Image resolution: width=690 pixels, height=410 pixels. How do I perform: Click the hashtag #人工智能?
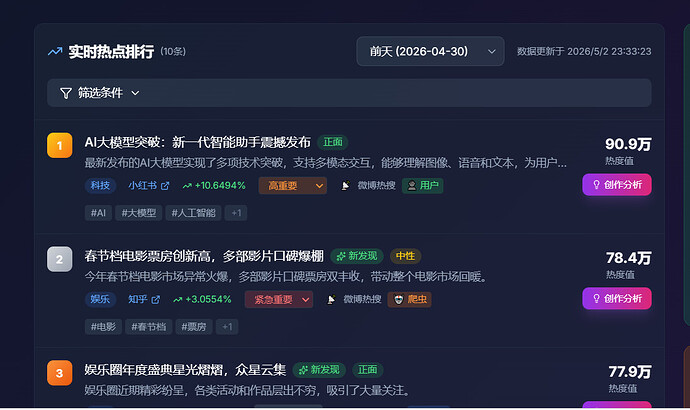[x=194, y=213]
